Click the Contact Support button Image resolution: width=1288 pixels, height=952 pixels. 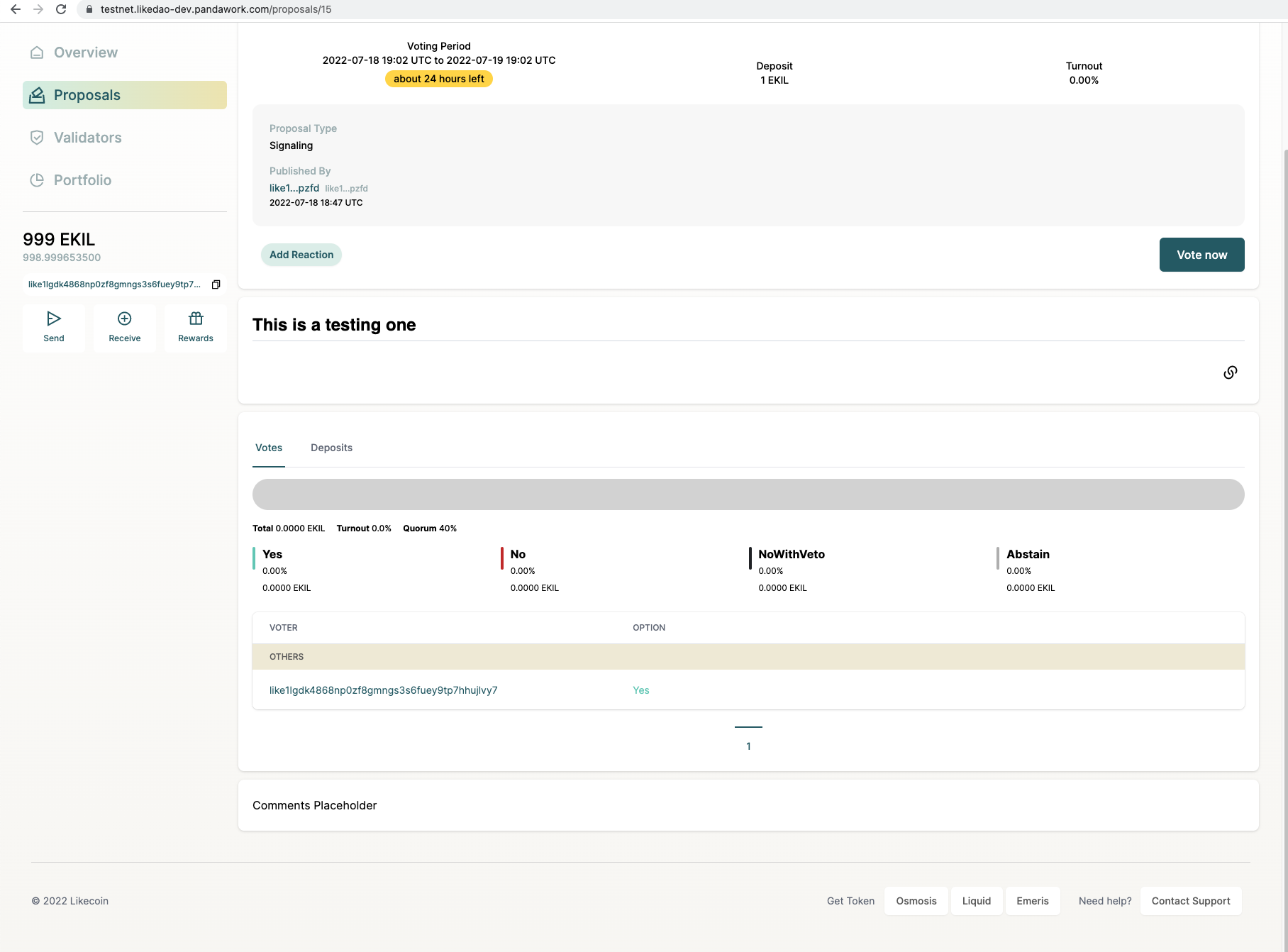pos(1191,901)
